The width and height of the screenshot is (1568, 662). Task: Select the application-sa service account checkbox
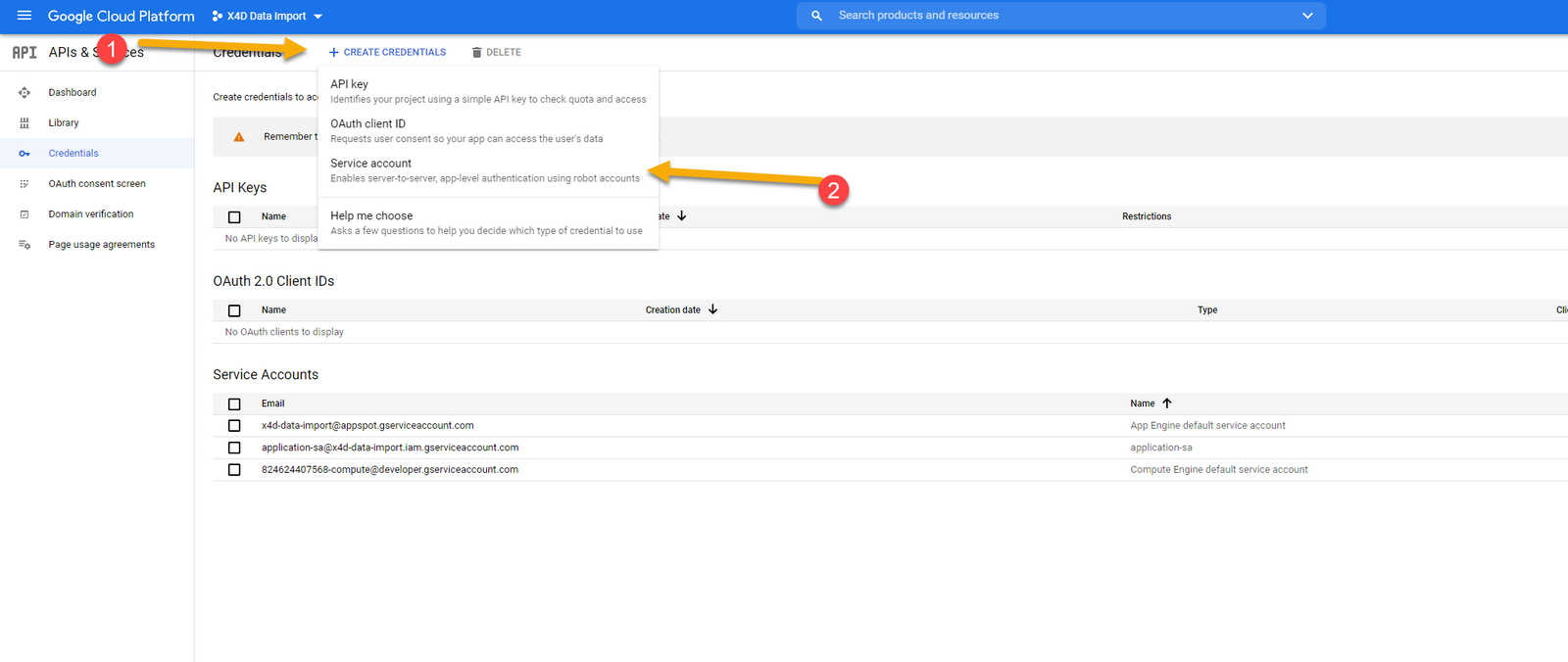coord(234,448)
